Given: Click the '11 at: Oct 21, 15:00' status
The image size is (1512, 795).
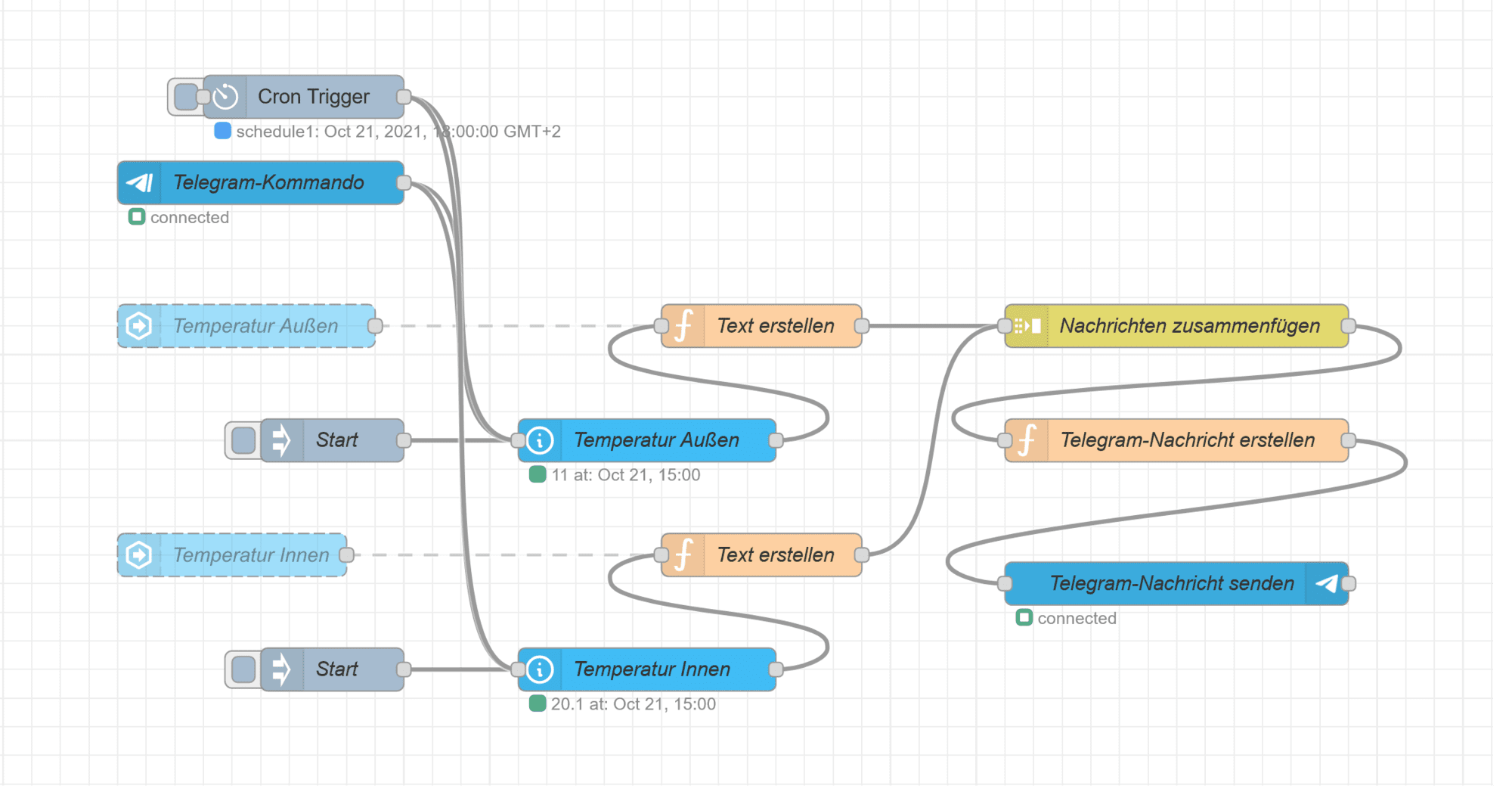Looking at the screenshot, I should 615,475.
